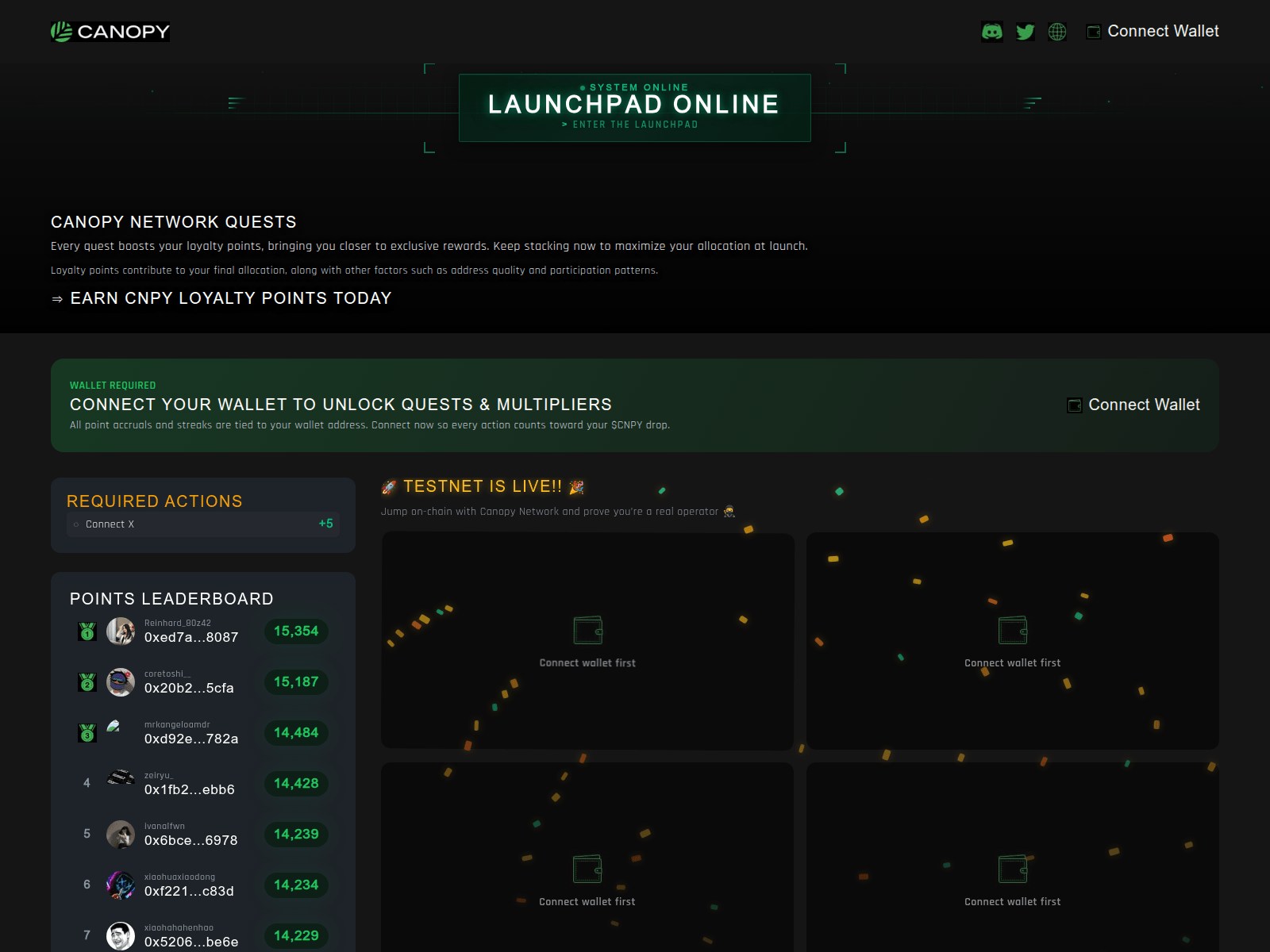Click second place medal icon in leaderboard
The height and width of the screenshot is (952, 1270).
(x=87, y=682)
